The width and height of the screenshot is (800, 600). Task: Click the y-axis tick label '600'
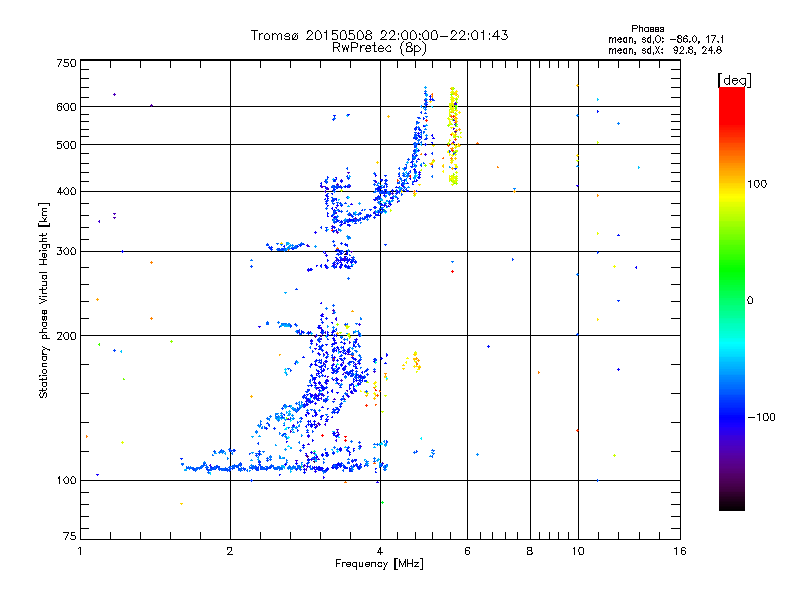66,107
